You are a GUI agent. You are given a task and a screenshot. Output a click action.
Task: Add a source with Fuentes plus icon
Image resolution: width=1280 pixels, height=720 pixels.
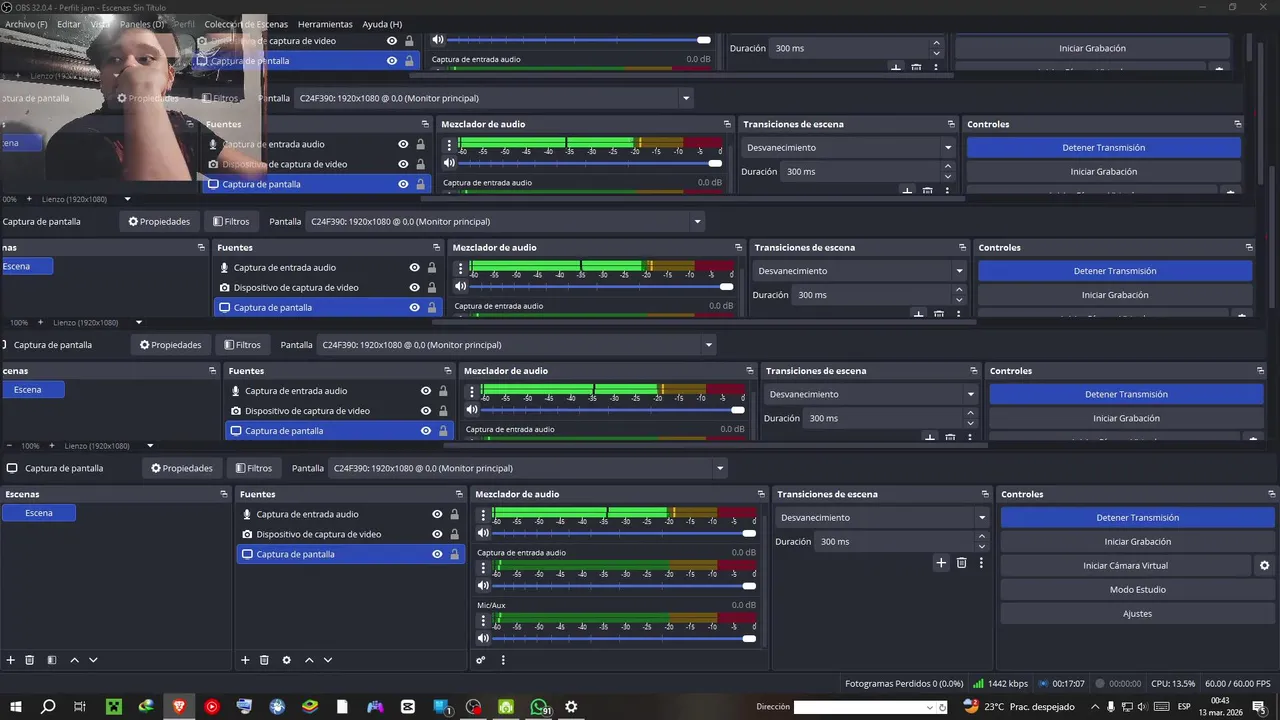(x=245, y=660)
